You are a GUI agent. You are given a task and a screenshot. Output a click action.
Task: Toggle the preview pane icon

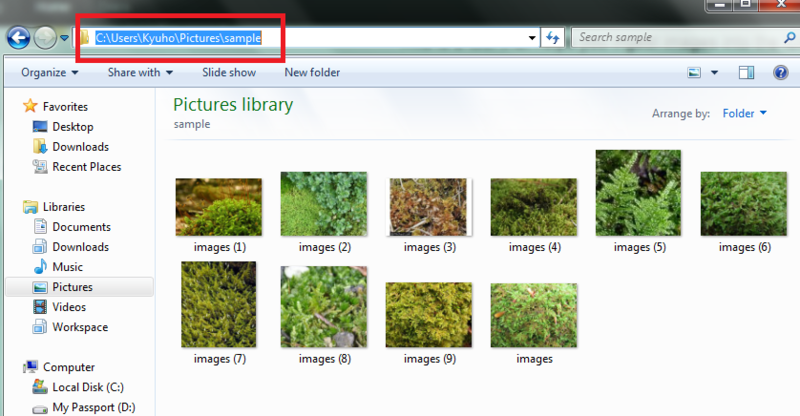(x=746, y=72)
